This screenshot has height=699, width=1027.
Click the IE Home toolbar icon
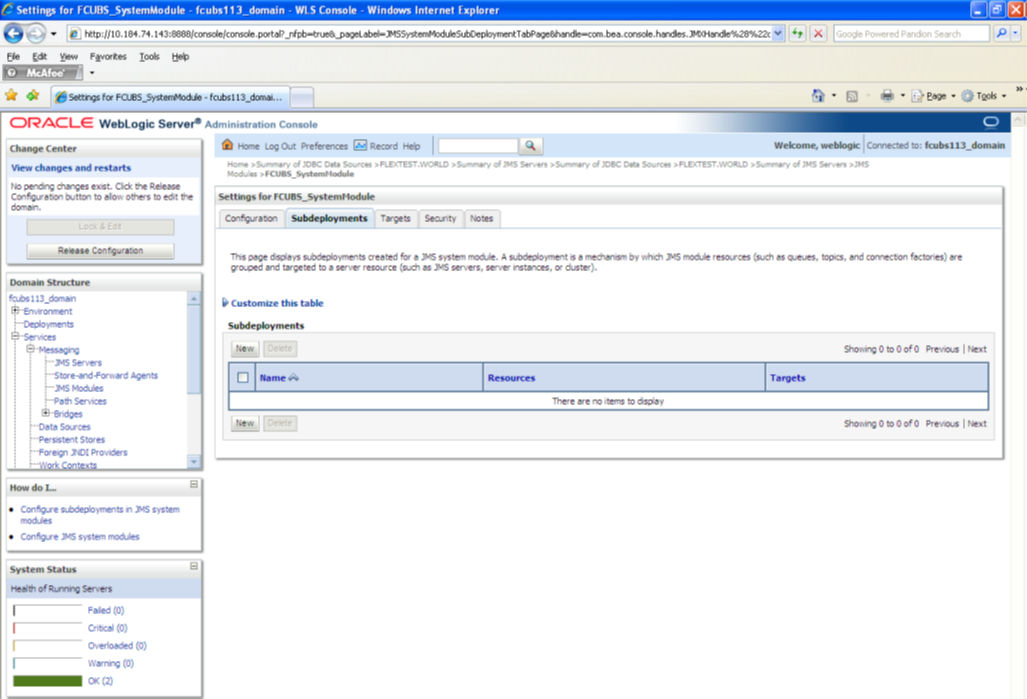coord(818,96)
